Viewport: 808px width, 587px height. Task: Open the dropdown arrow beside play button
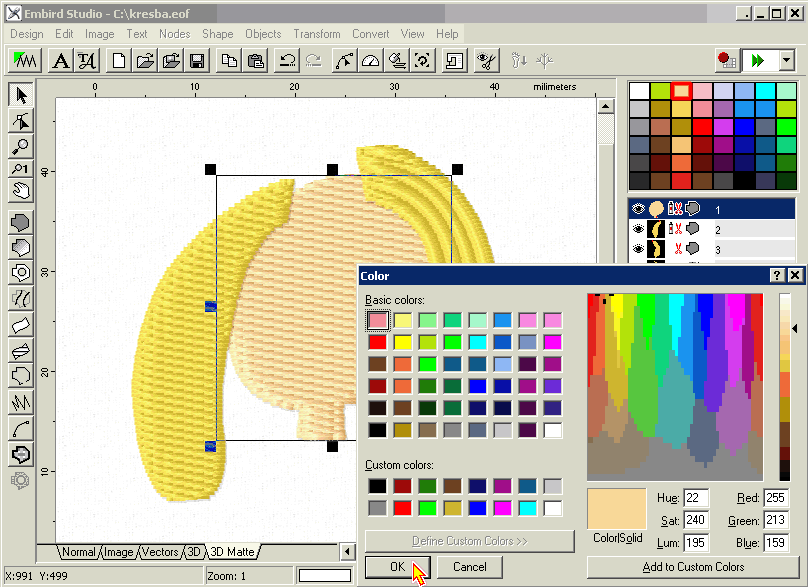pyautogui.click(x=786, y=61)
